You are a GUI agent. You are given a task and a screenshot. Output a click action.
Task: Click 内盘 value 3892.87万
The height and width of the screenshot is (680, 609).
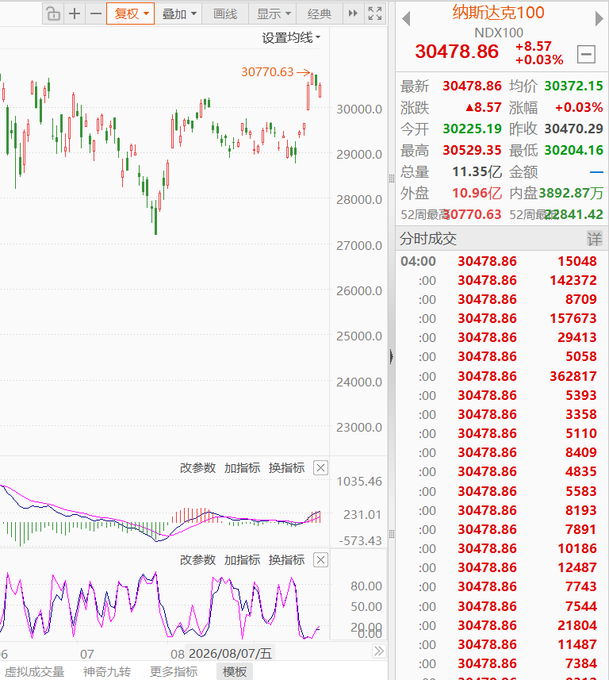[x=571, y=193]
